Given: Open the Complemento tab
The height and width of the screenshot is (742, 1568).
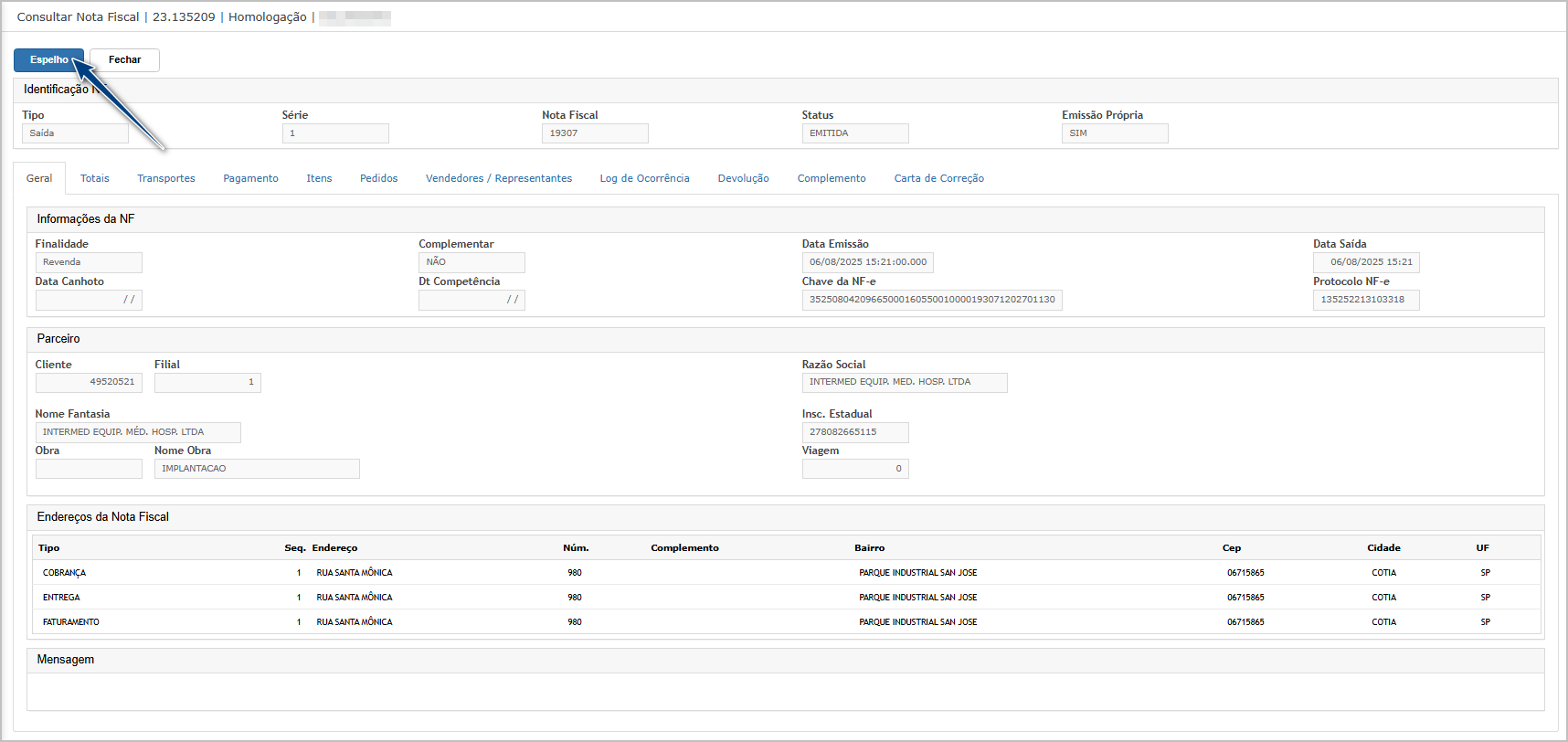Looking at the screenshot, I should pos(831,178).
